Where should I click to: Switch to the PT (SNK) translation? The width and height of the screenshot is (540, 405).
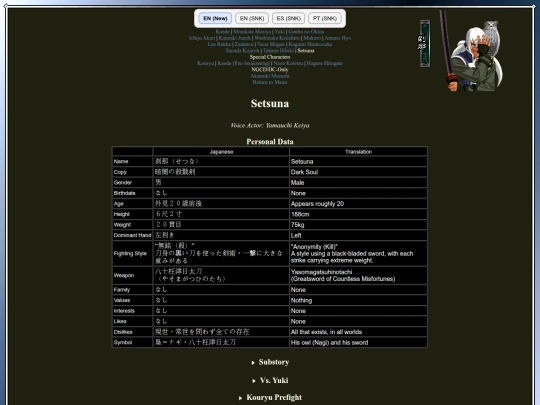click(x=325, y=18)
